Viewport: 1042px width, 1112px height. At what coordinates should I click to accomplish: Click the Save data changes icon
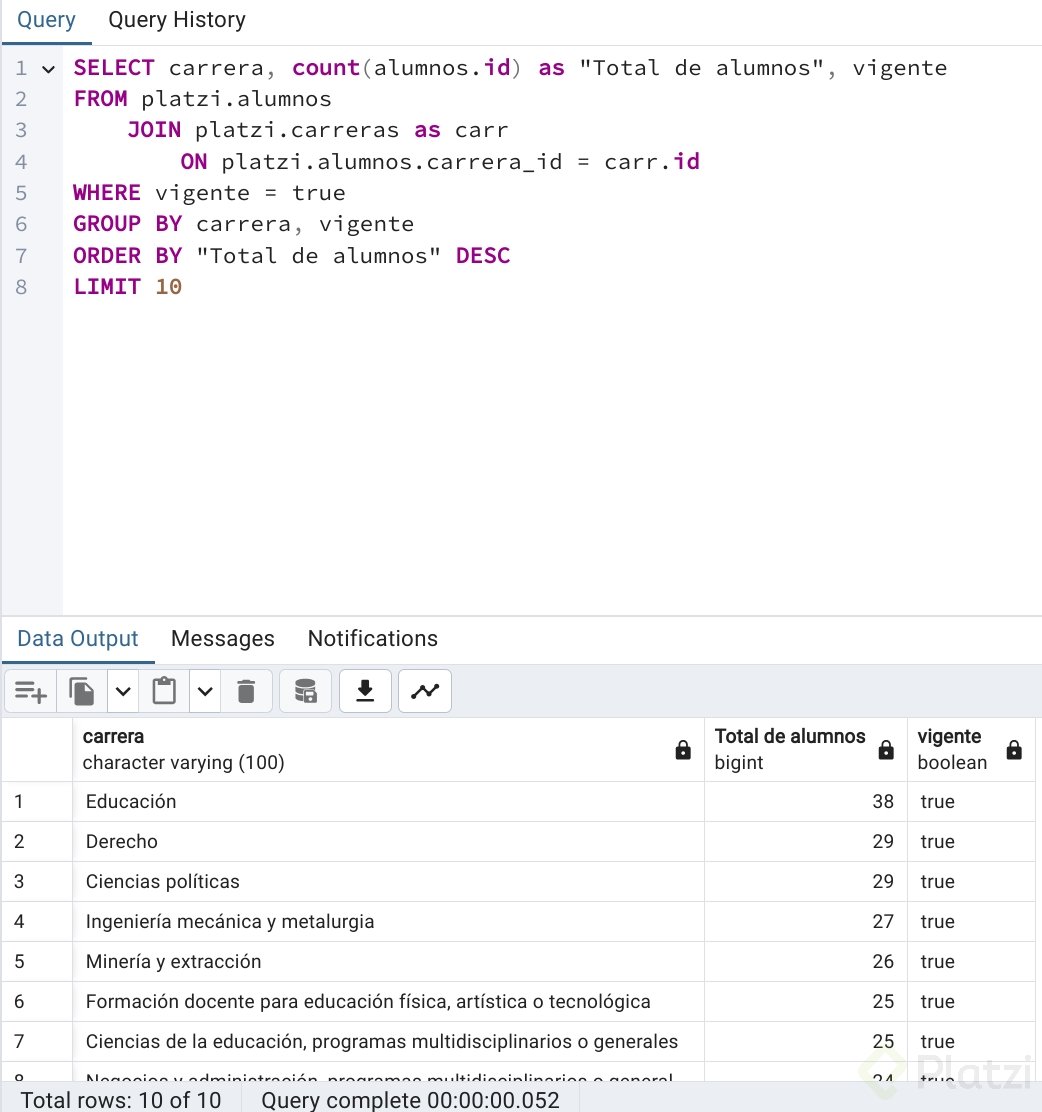[306, 691]
